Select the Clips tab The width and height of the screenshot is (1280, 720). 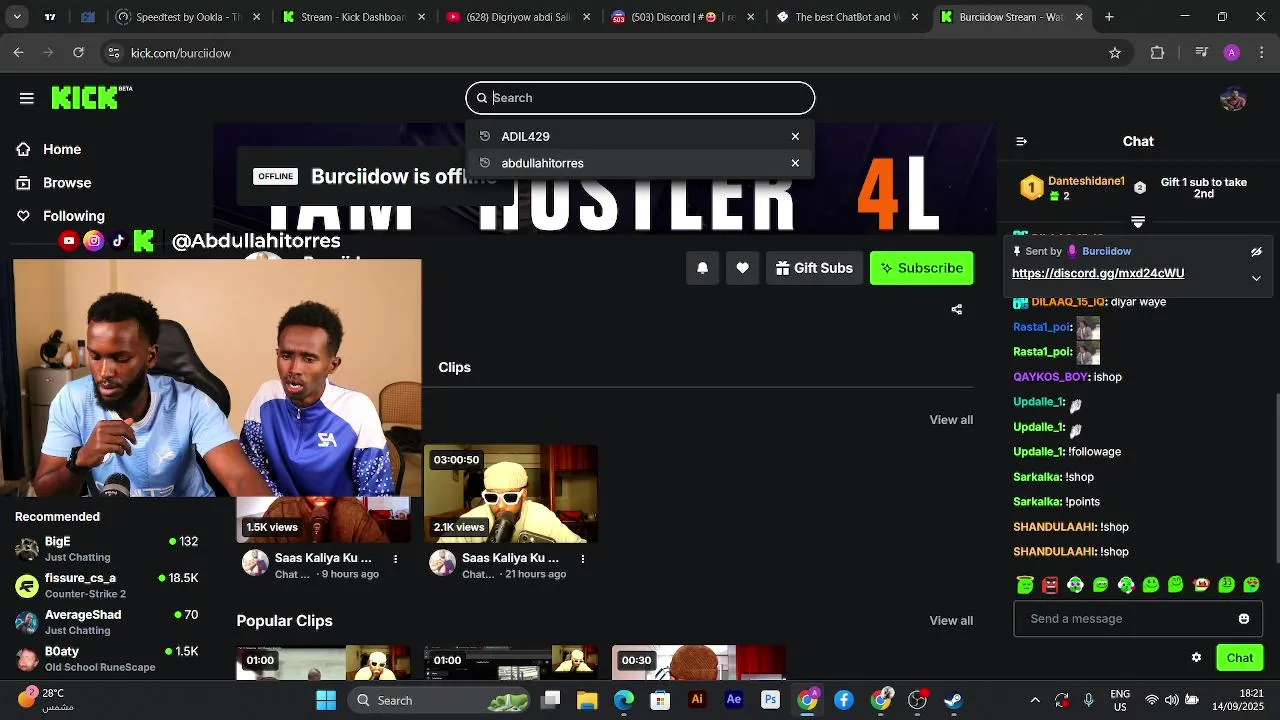click(454, 367)
